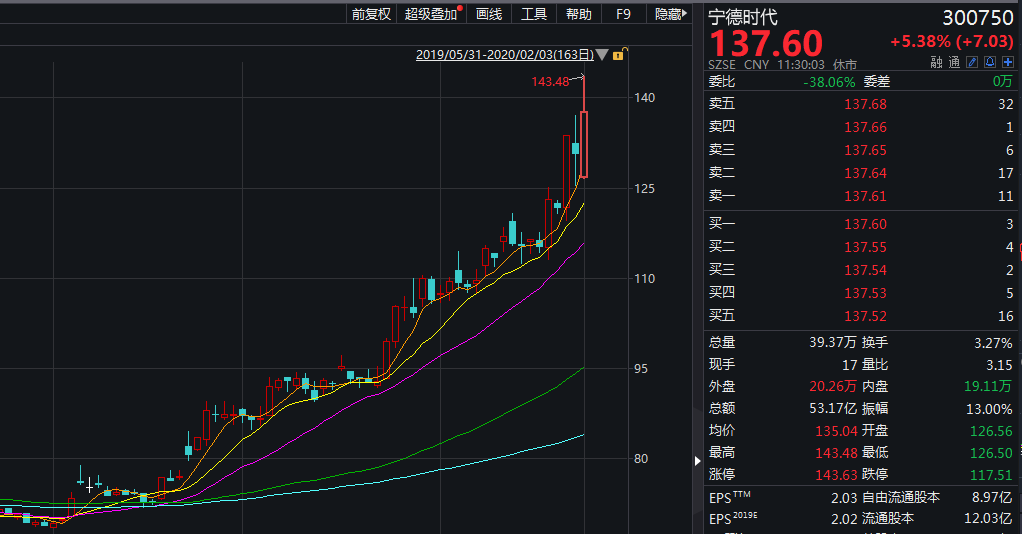The height and width of the screenshot is (534, 1022).
Task: Click the 自由流通股本 value 8.97亿
Action: pos(992,497)
